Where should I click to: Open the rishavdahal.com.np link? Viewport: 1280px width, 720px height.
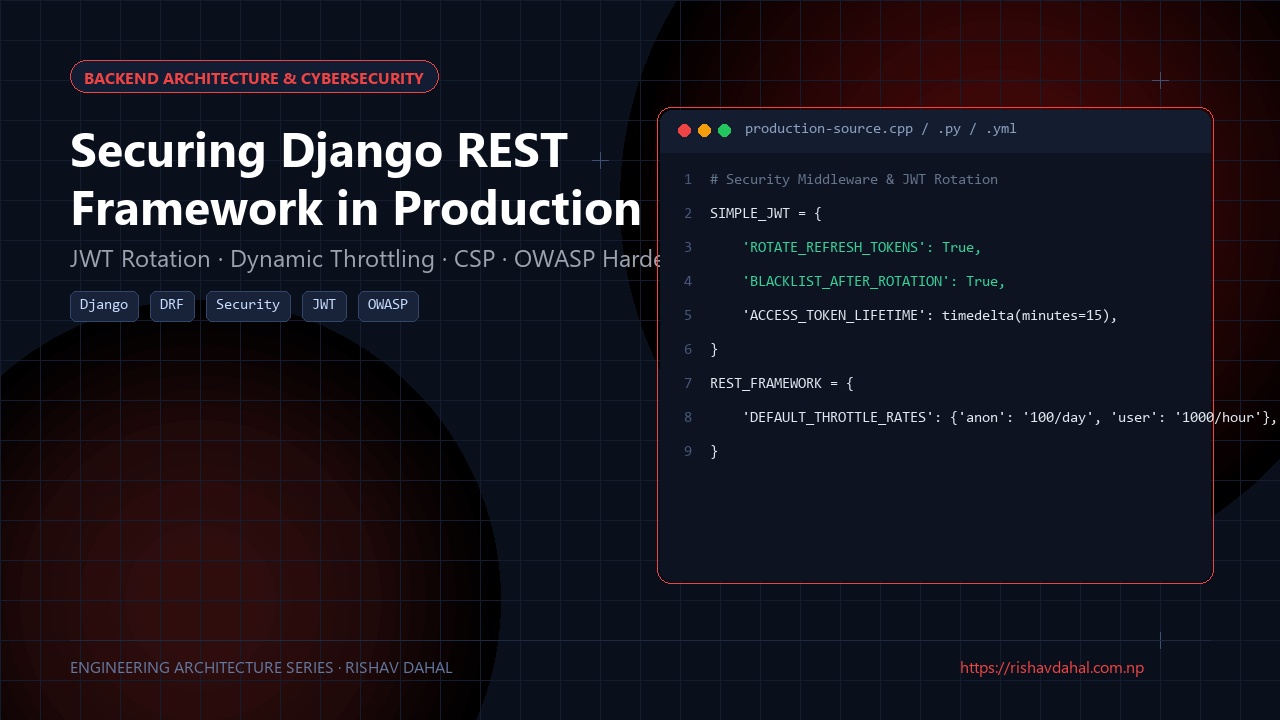tap(1052, 668)
